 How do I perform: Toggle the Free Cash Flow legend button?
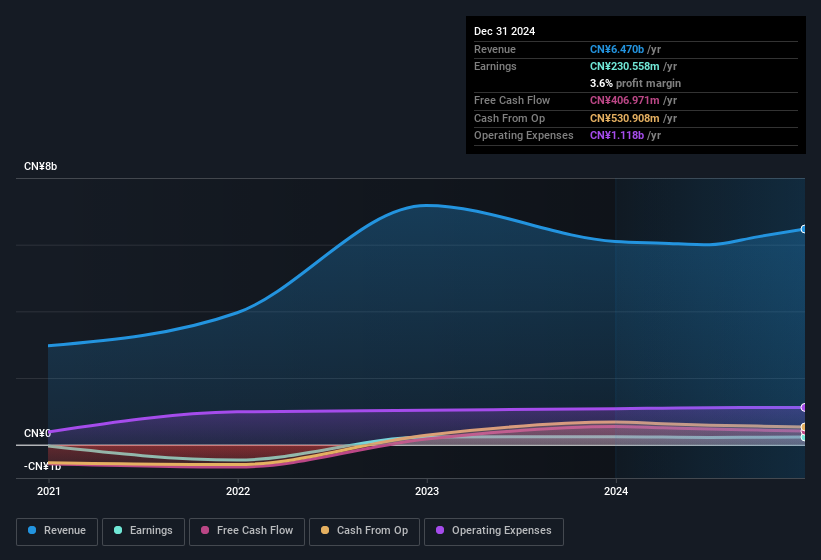247,531
